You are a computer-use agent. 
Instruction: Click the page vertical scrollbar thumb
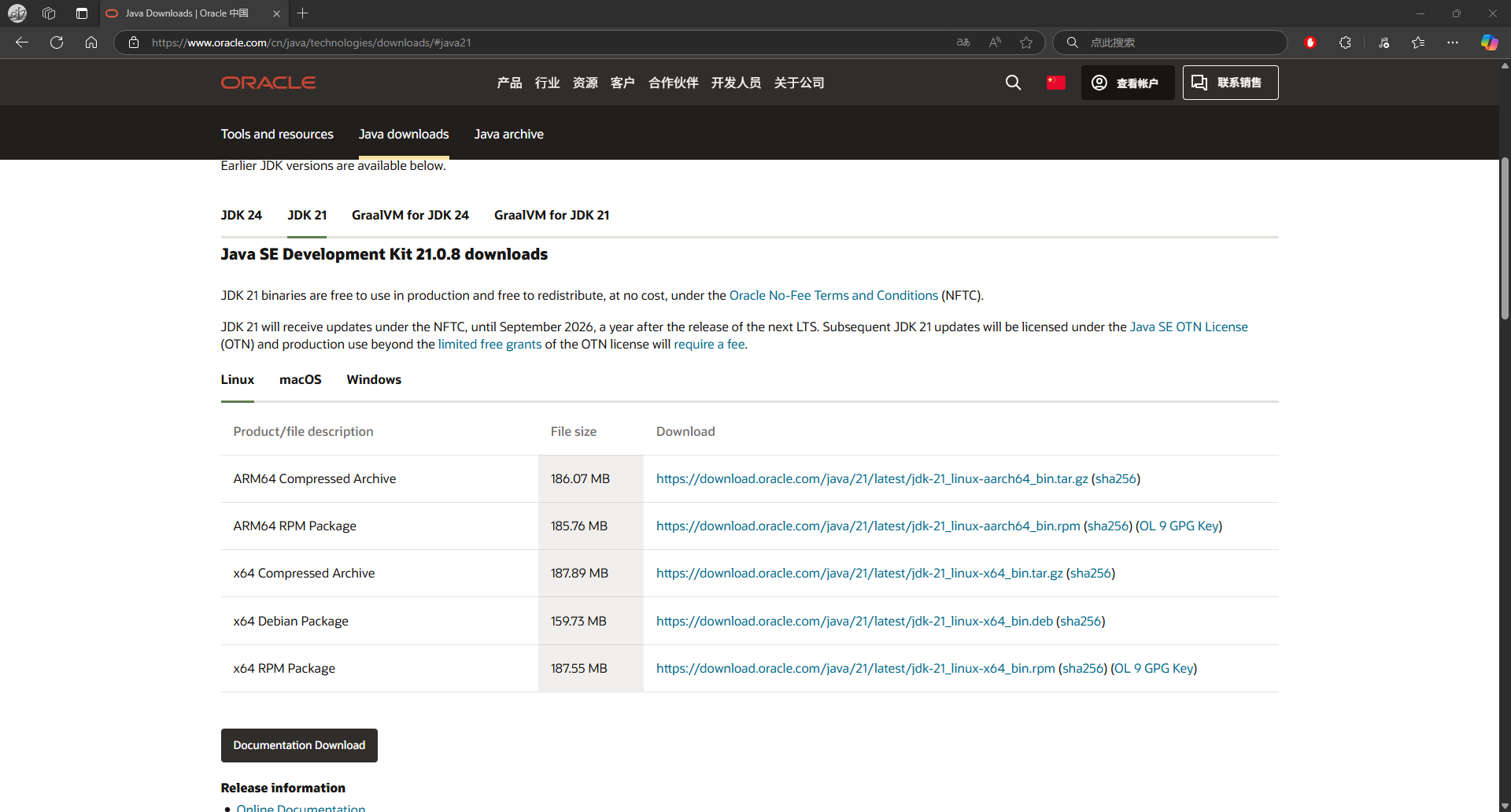tap(1505, 238)
